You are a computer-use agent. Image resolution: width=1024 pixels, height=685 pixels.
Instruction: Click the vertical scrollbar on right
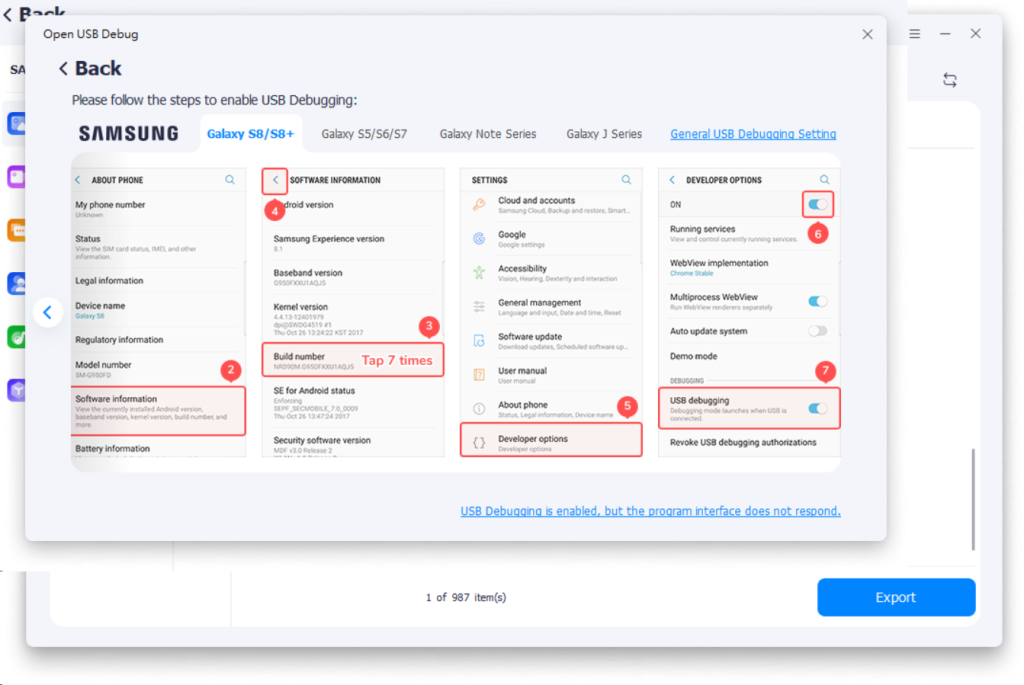click(x=974, y=500)
